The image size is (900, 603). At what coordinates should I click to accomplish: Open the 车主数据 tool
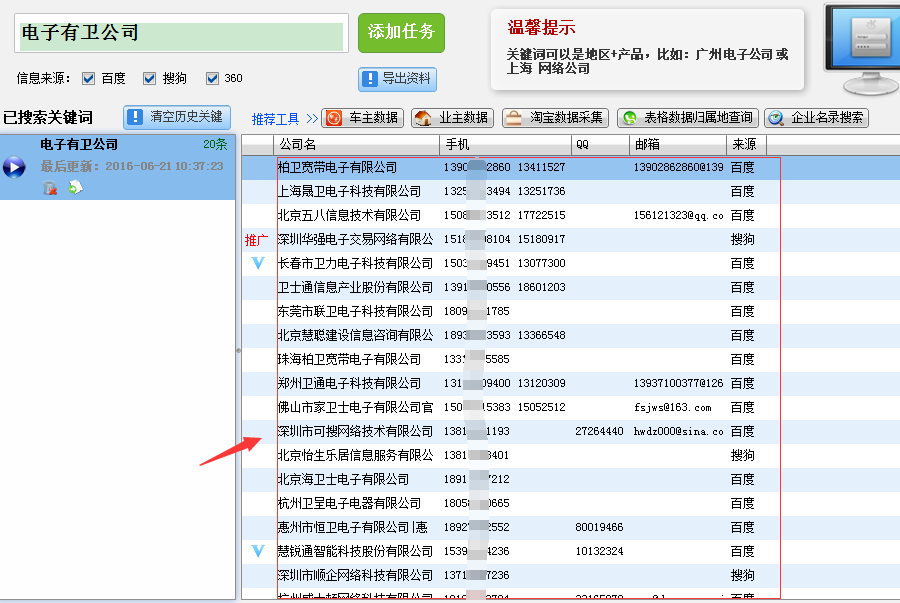362,118
